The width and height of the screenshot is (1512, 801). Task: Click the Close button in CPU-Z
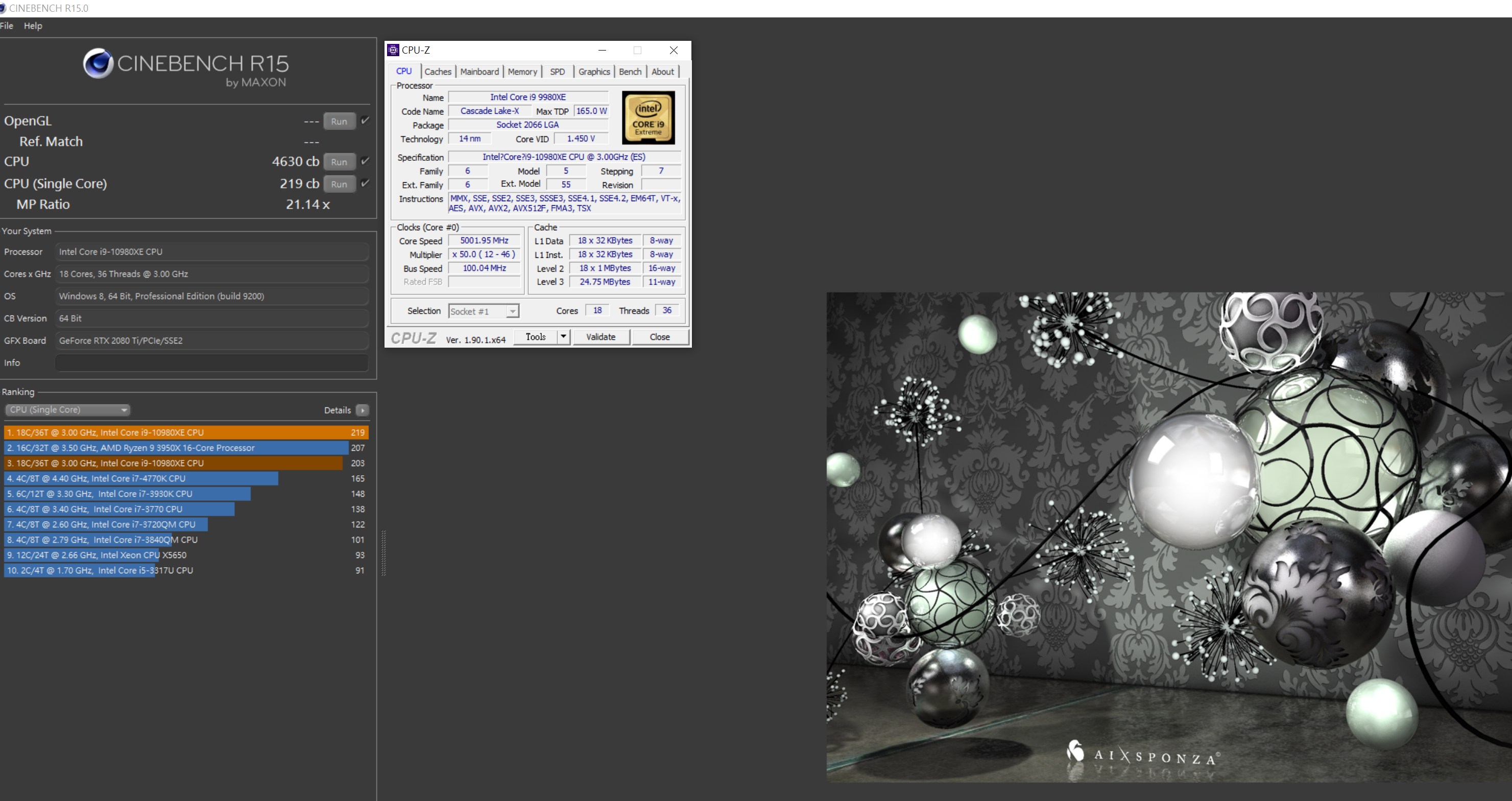point(660,337)
